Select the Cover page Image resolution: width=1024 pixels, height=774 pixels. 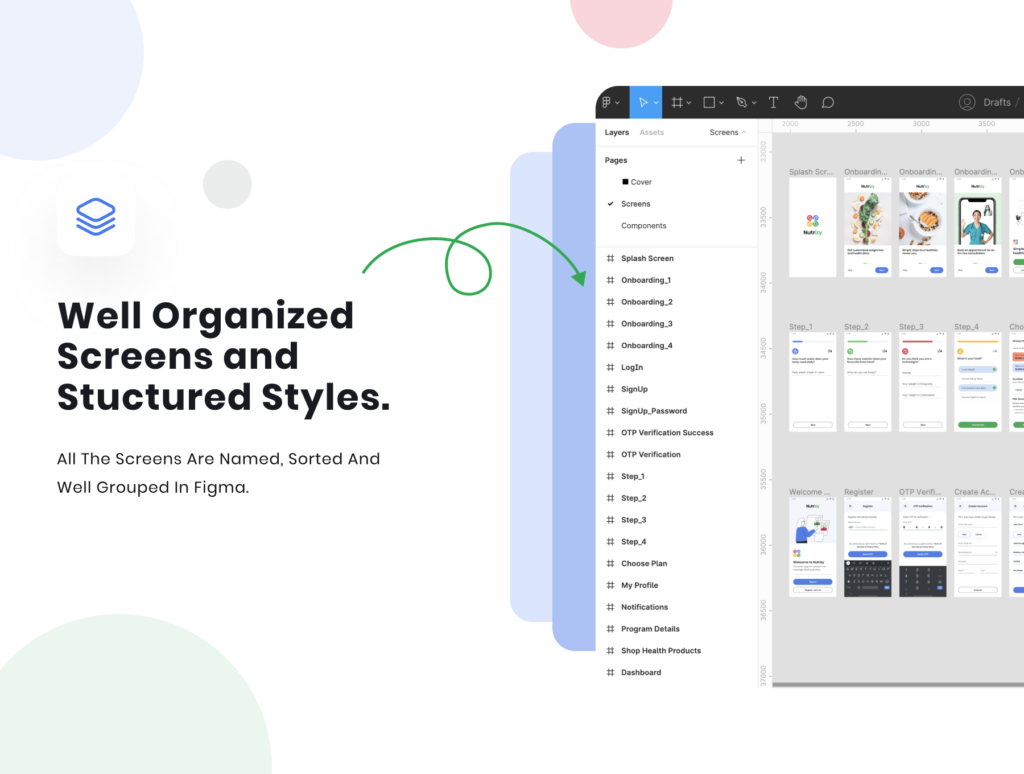coord(641,182)
